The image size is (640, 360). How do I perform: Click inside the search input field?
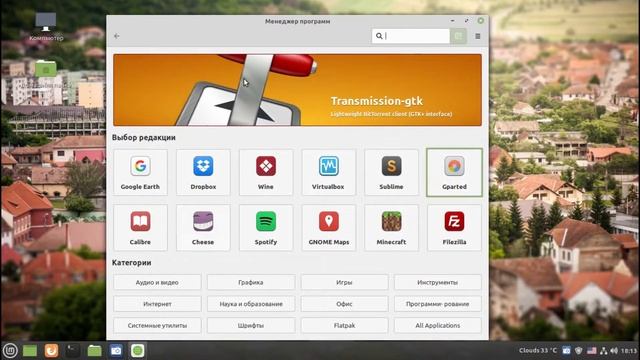coord(411,36)
